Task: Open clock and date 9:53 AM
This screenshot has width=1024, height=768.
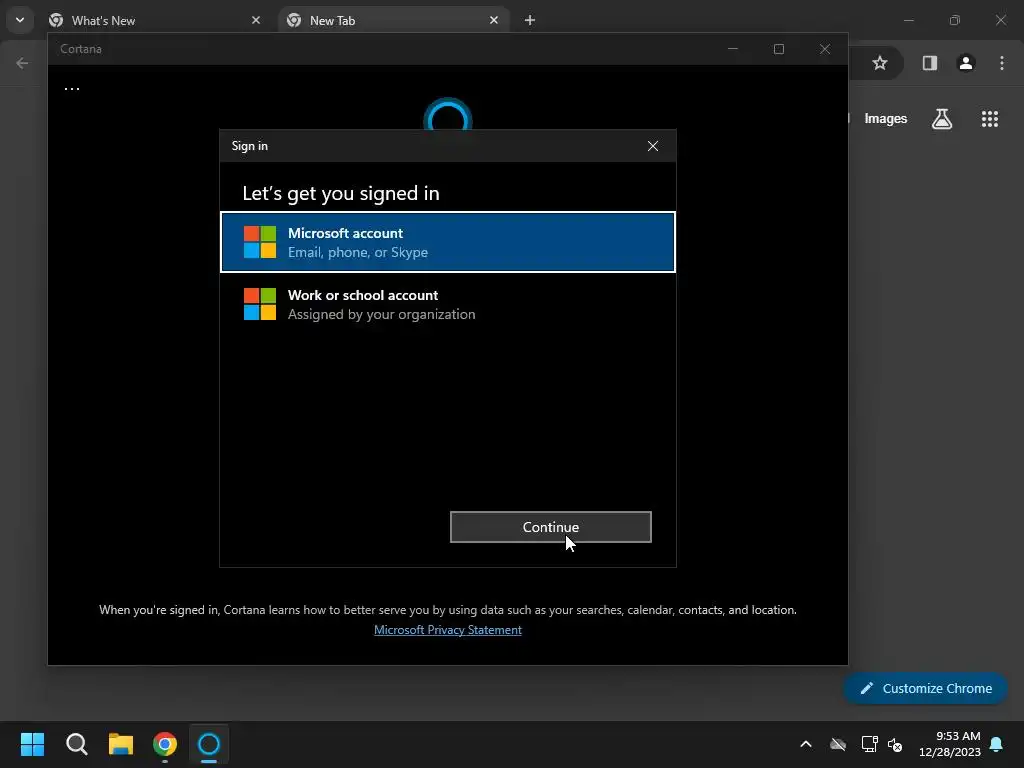Action: (950, 744)
